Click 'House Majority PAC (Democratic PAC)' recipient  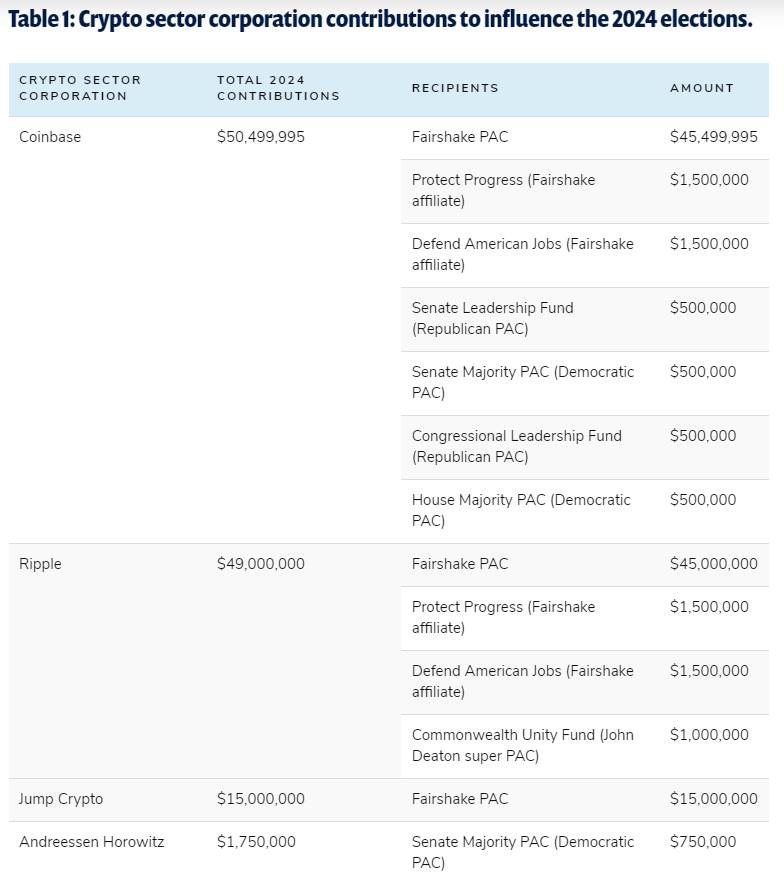[x=521, y=511]
